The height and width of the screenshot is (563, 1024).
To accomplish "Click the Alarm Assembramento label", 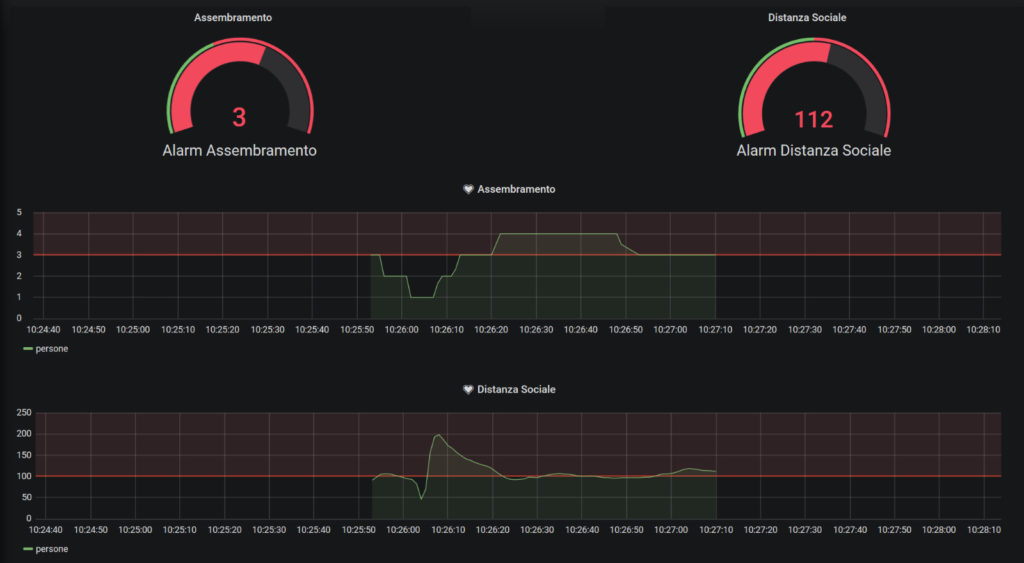I will (240, 150).
